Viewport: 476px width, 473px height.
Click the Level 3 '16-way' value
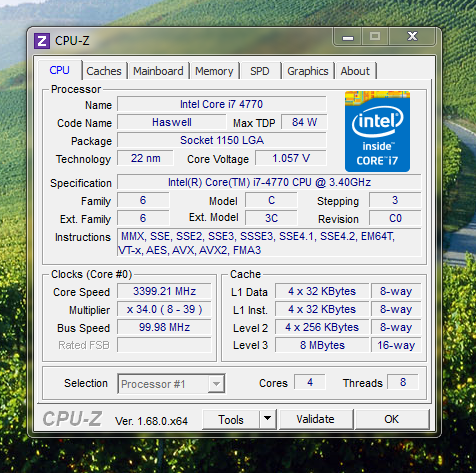(396, 345)
